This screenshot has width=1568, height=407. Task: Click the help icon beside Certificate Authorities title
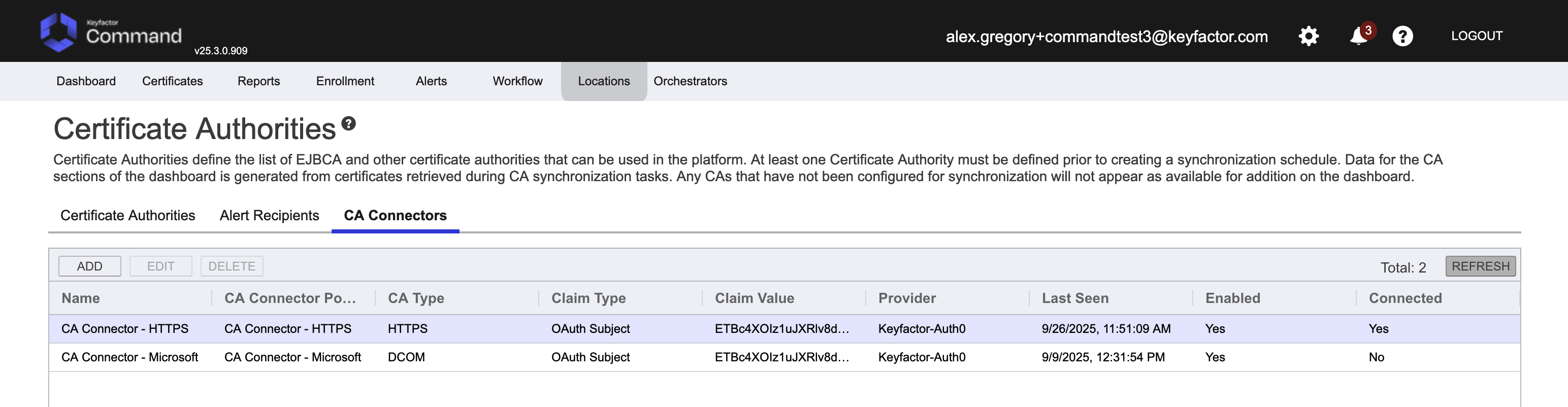(x=348, y=123)
